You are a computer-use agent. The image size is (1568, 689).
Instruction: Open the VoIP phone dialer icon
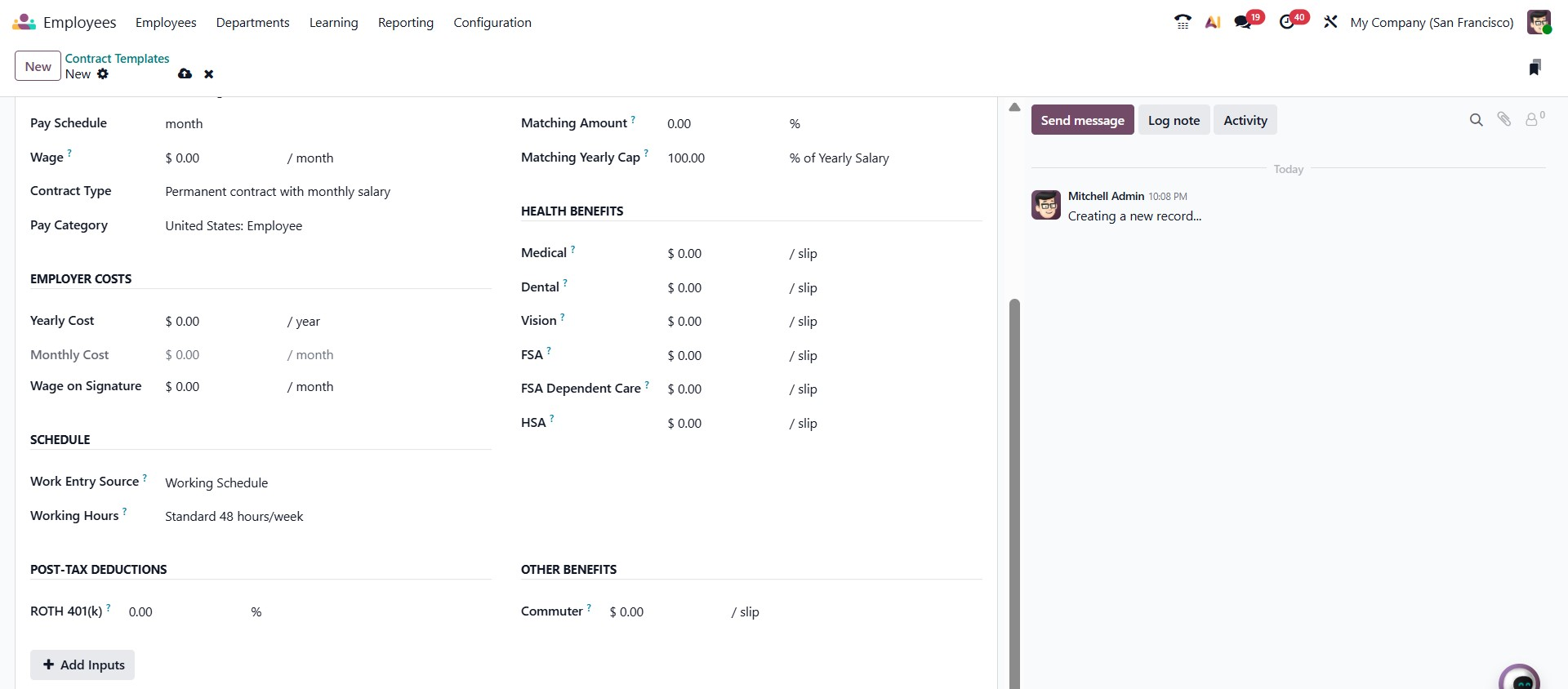coord(1182,22)
